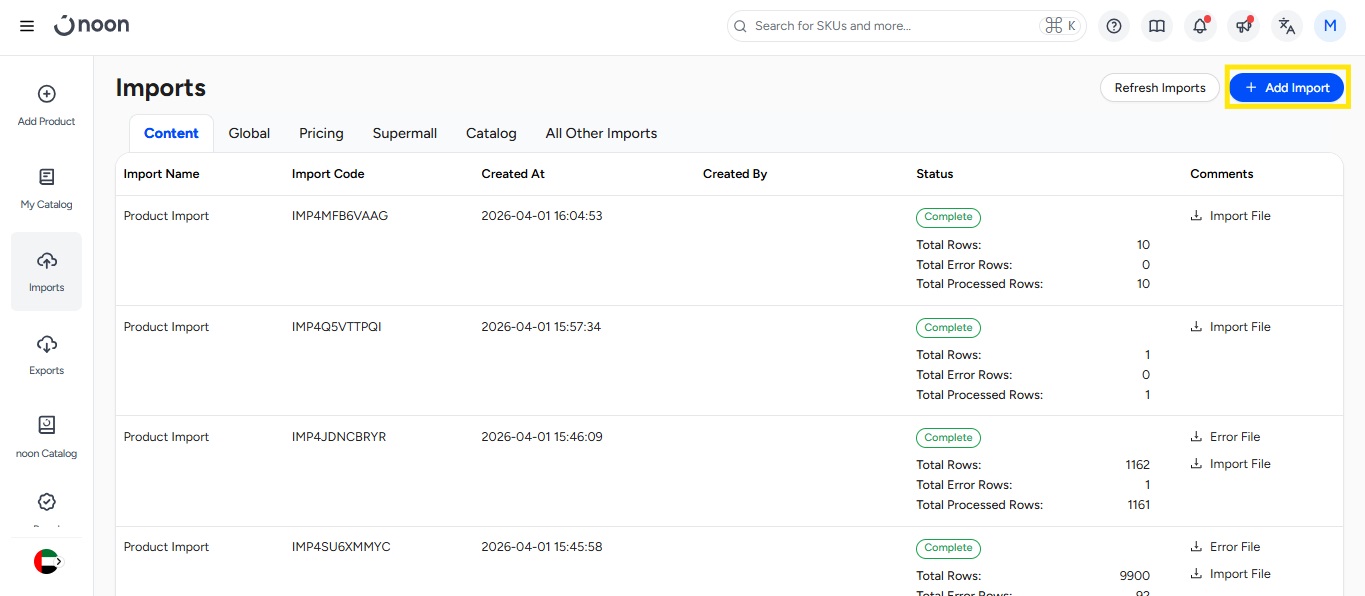Open the notifications bell icon
This screenshot has width=1365, height=596.
(1200, 26)
